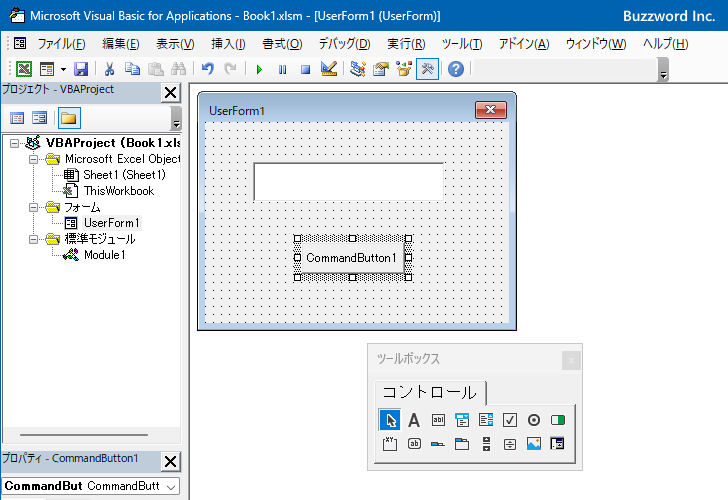Viewport: 728px width, 500px height.
Task: Select the pointer tool in toolbox
Action: click(390, 420)
